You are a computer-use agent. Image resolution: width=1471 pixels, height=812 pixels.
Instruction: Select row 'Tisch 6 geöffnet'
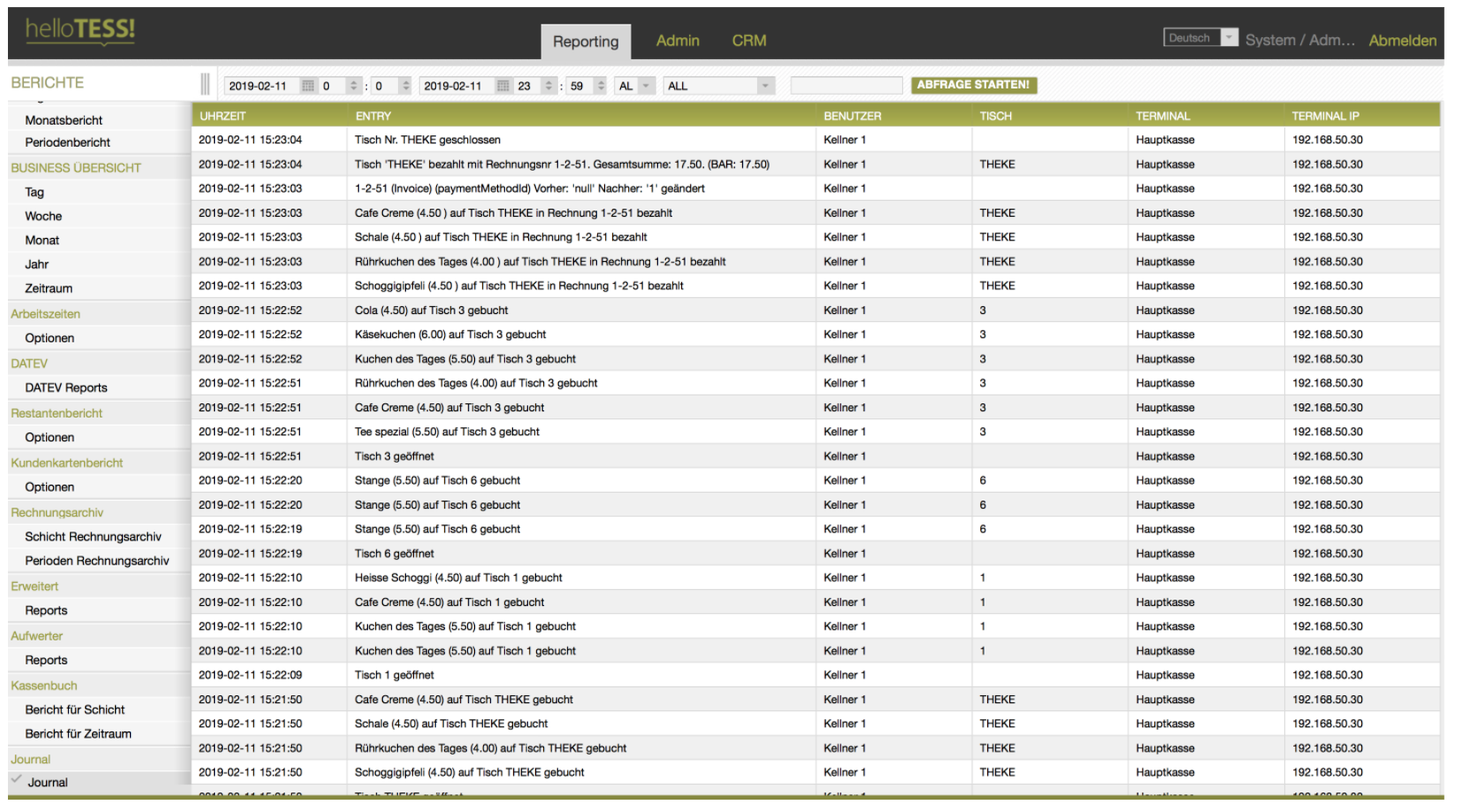pyautogui.click(x=816, y=554)
